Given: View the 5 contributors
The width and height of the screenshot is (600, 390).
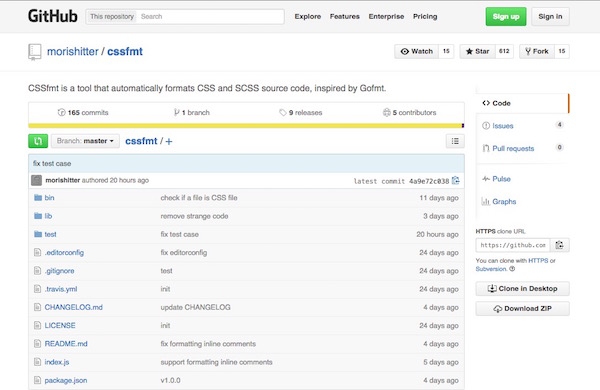Looking at the screenshot, I should (x=409, y=113).
